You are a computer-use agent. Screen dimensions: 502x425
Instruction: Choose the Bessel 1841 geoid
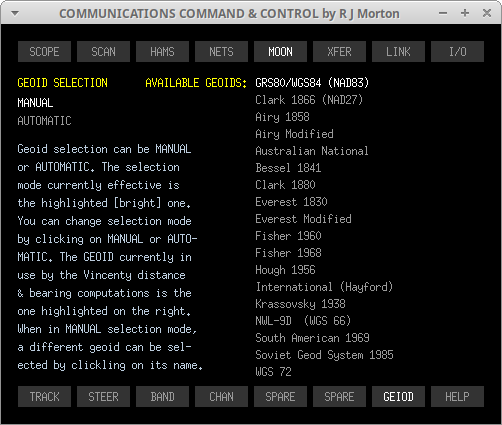tap(288, 168)
